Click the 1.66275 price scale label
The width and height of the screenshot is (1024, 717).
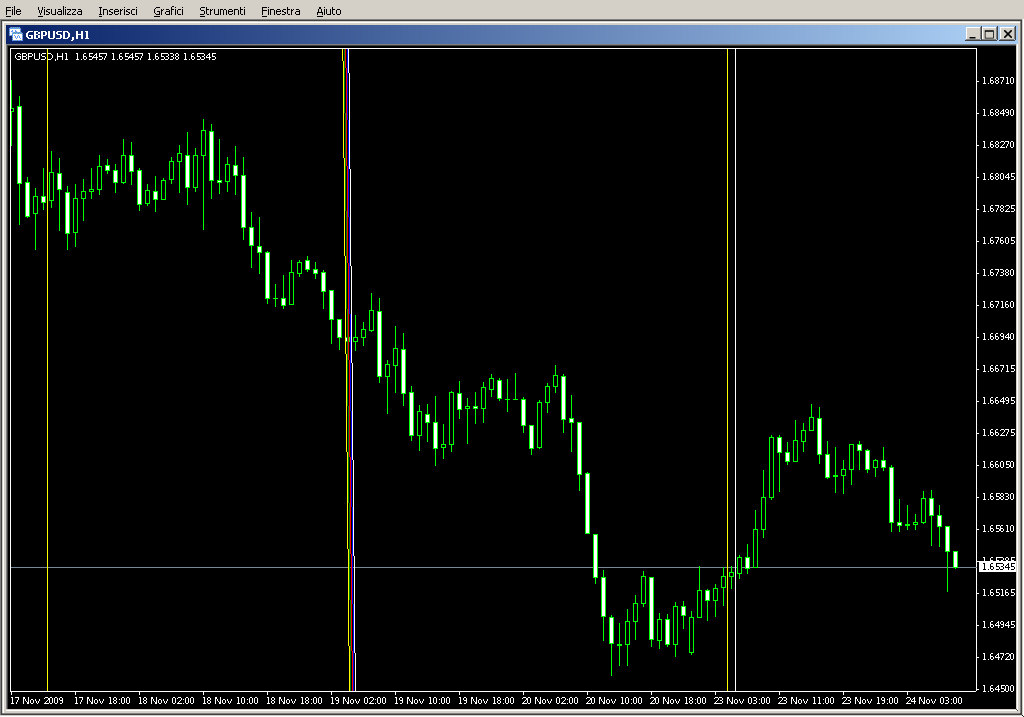click(999, 433)
